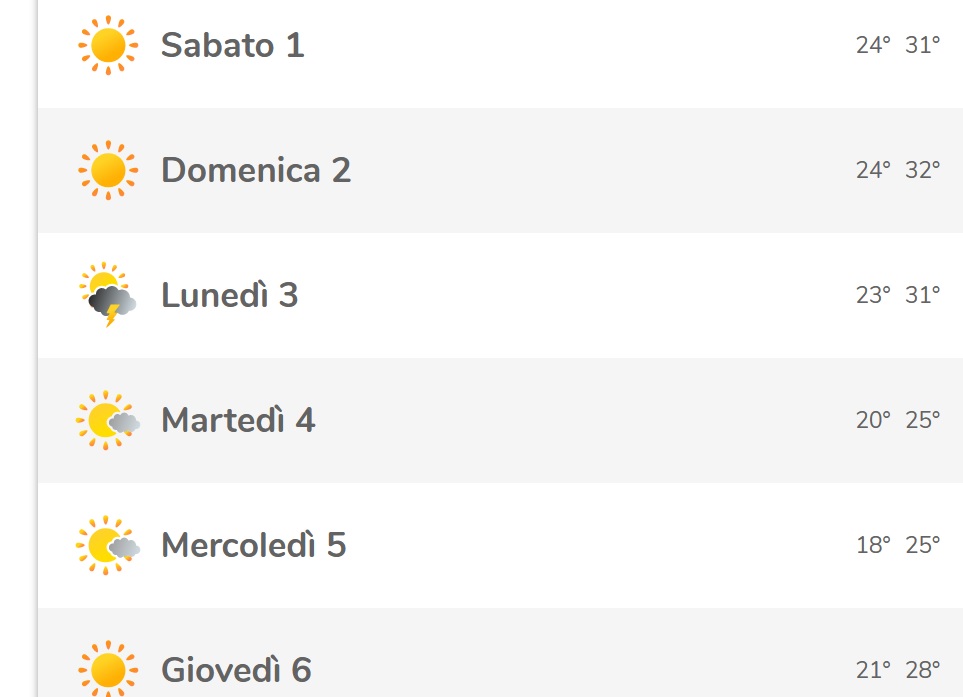Open the Domenica 2 forecast

pos(255,171)
